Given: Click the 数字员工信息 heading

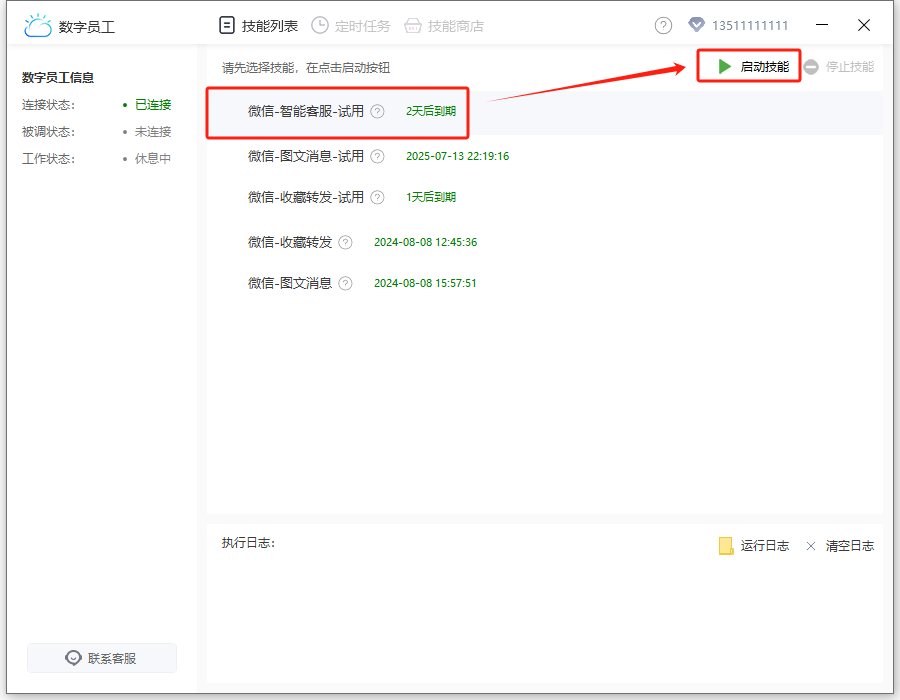Looking at the screenshot, I should pos(58,77).
